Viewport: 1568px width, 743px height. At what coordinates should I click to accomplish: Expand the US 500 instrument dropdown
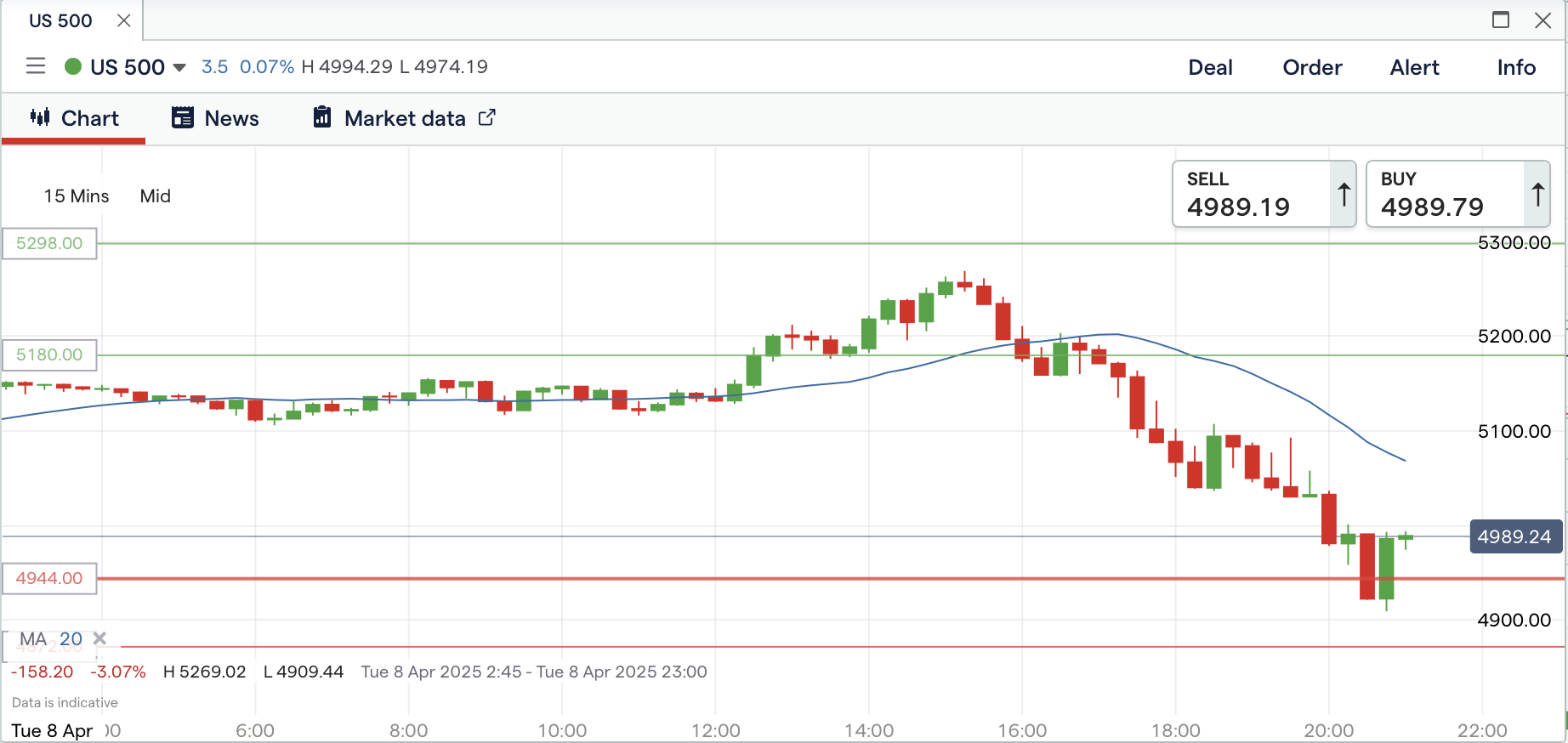pyautogui.click(x=179, y=67)
